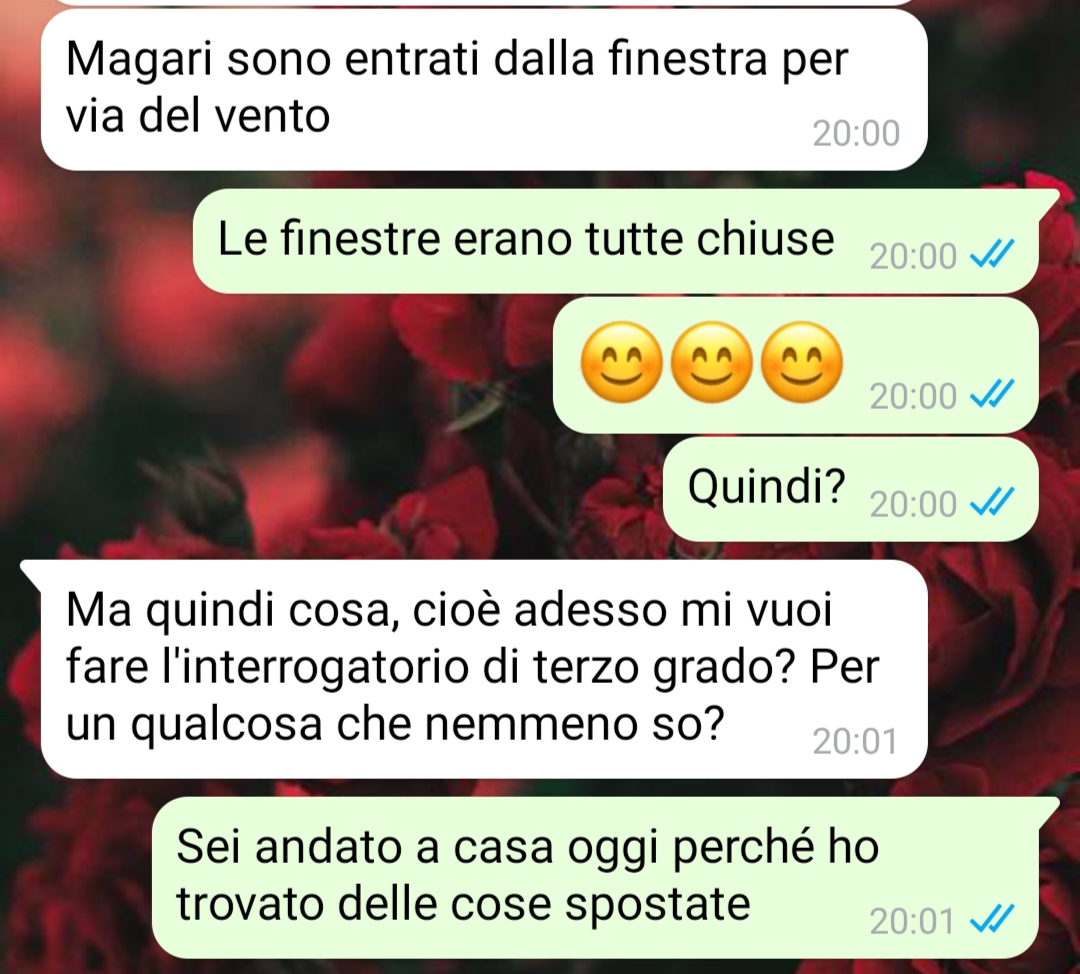
Task: Click read ticks on 'cose spostate' message
Action: coord(992,920)
